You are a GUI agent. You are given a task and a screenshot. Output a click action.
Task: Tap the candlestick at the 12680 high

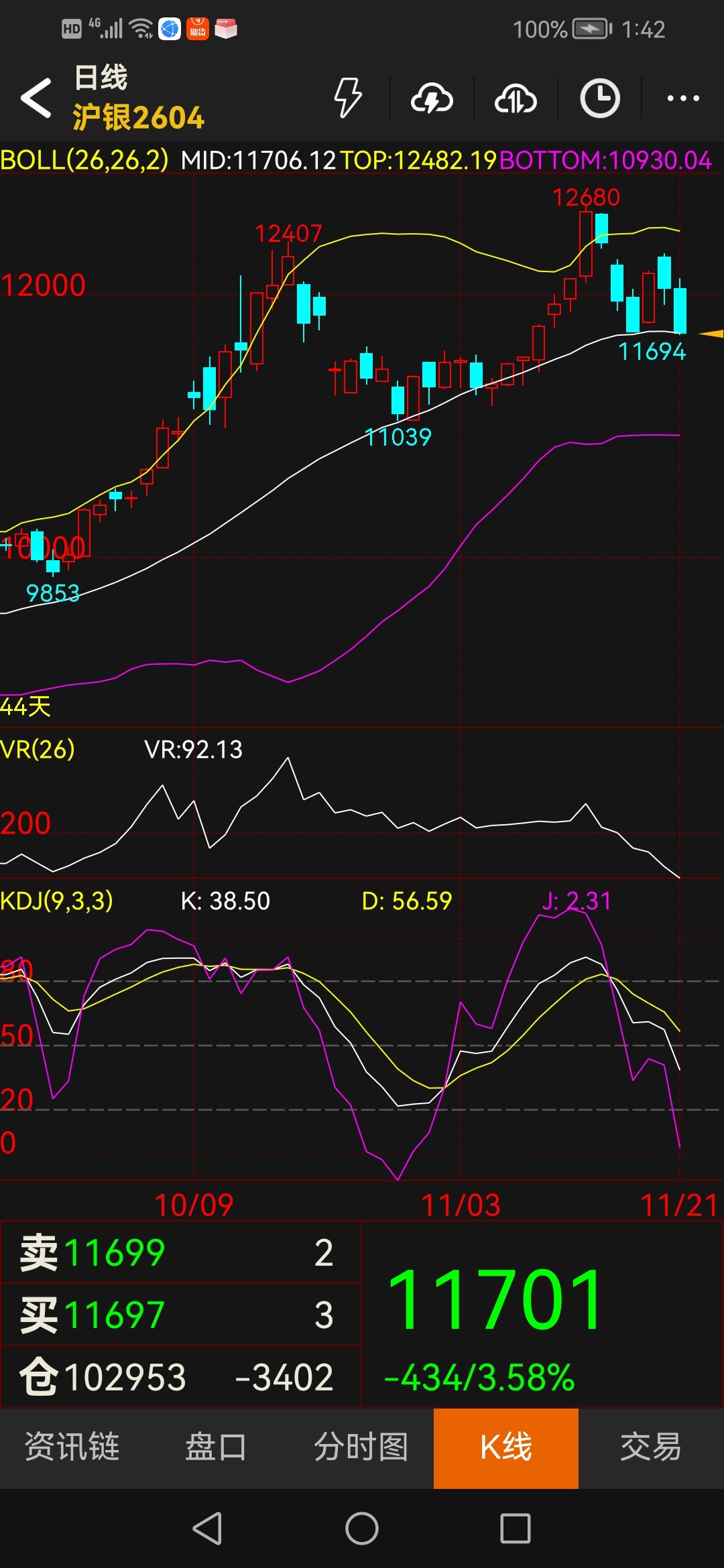[x=586, y=244]
